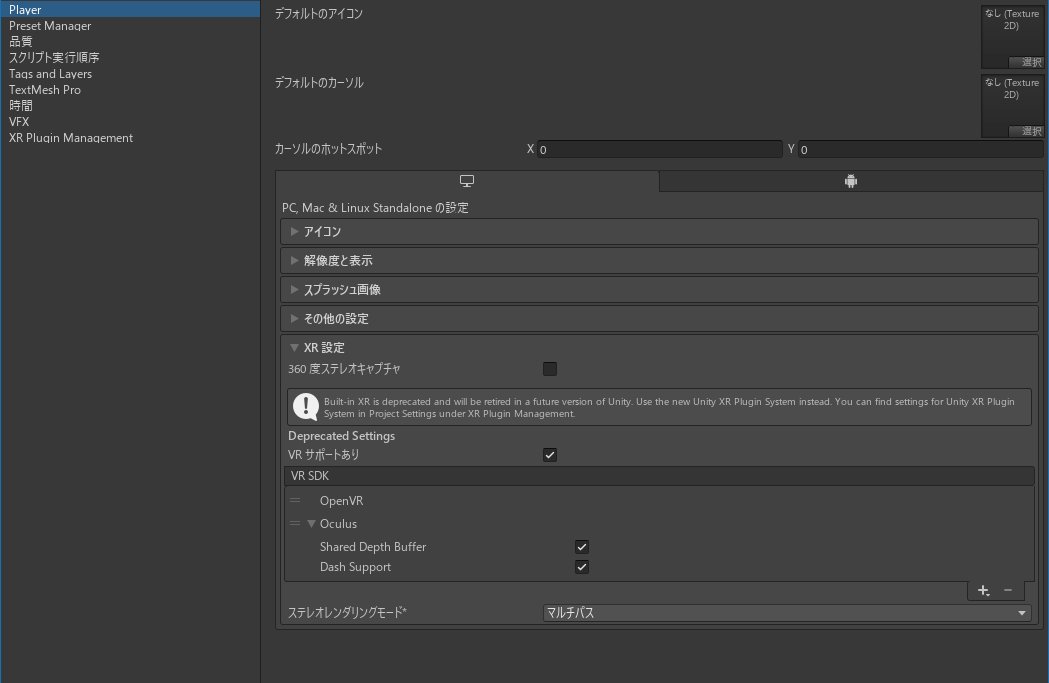Remove a VR SDK using the minus icon
This screenshot has width=1049, height=683.
pos(1006,590)
